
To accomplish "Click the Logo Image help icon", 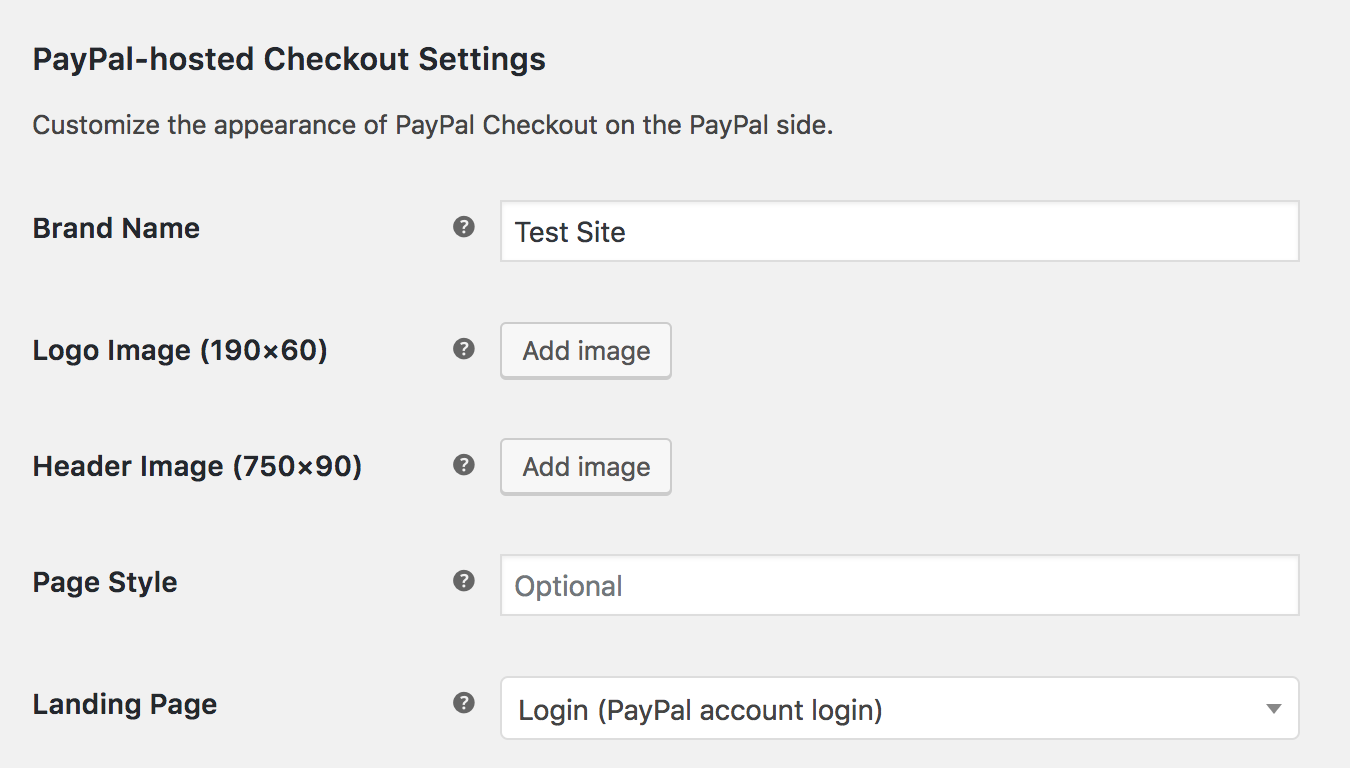I will coord(464,349).
